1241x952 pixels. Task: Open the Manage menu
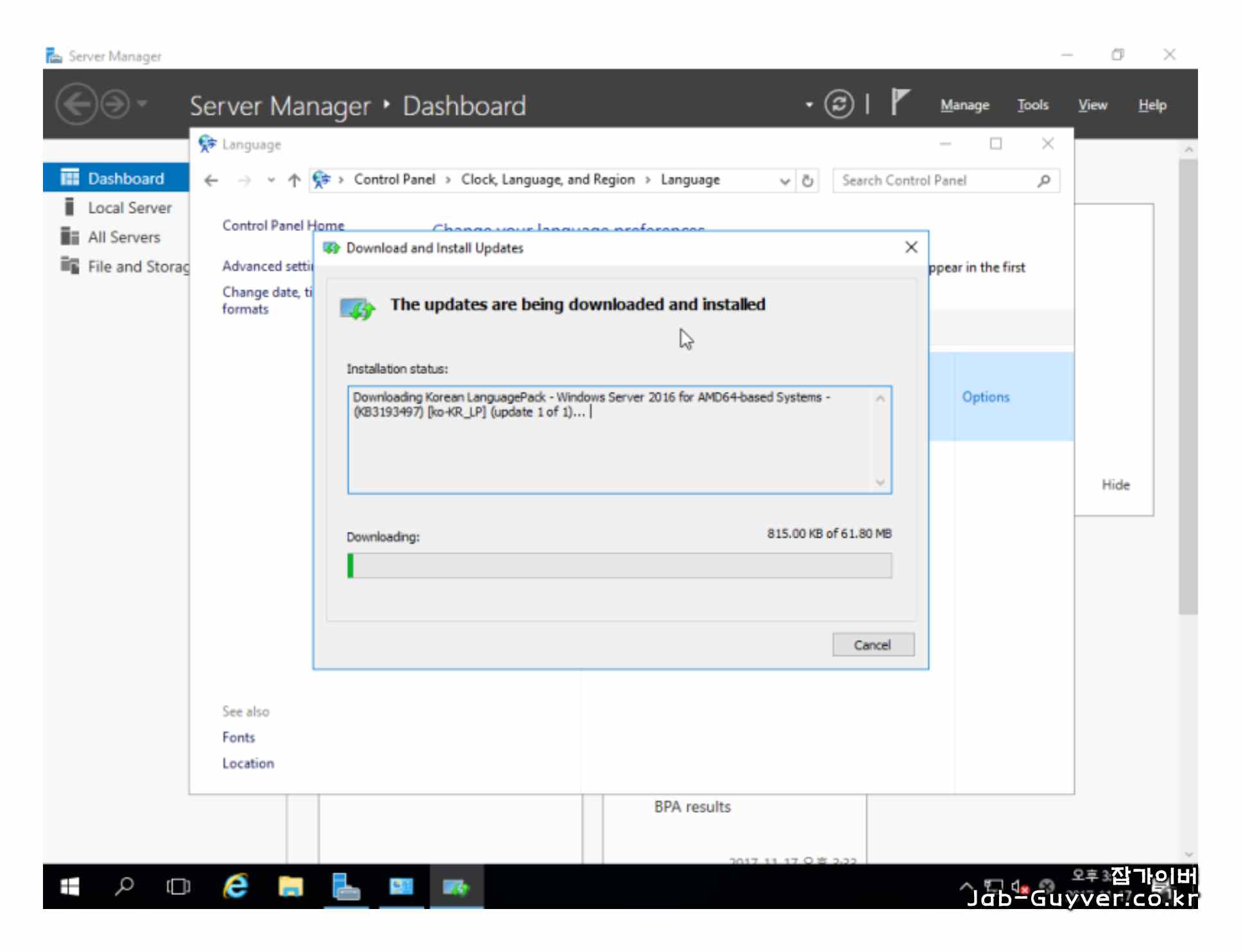964,105
